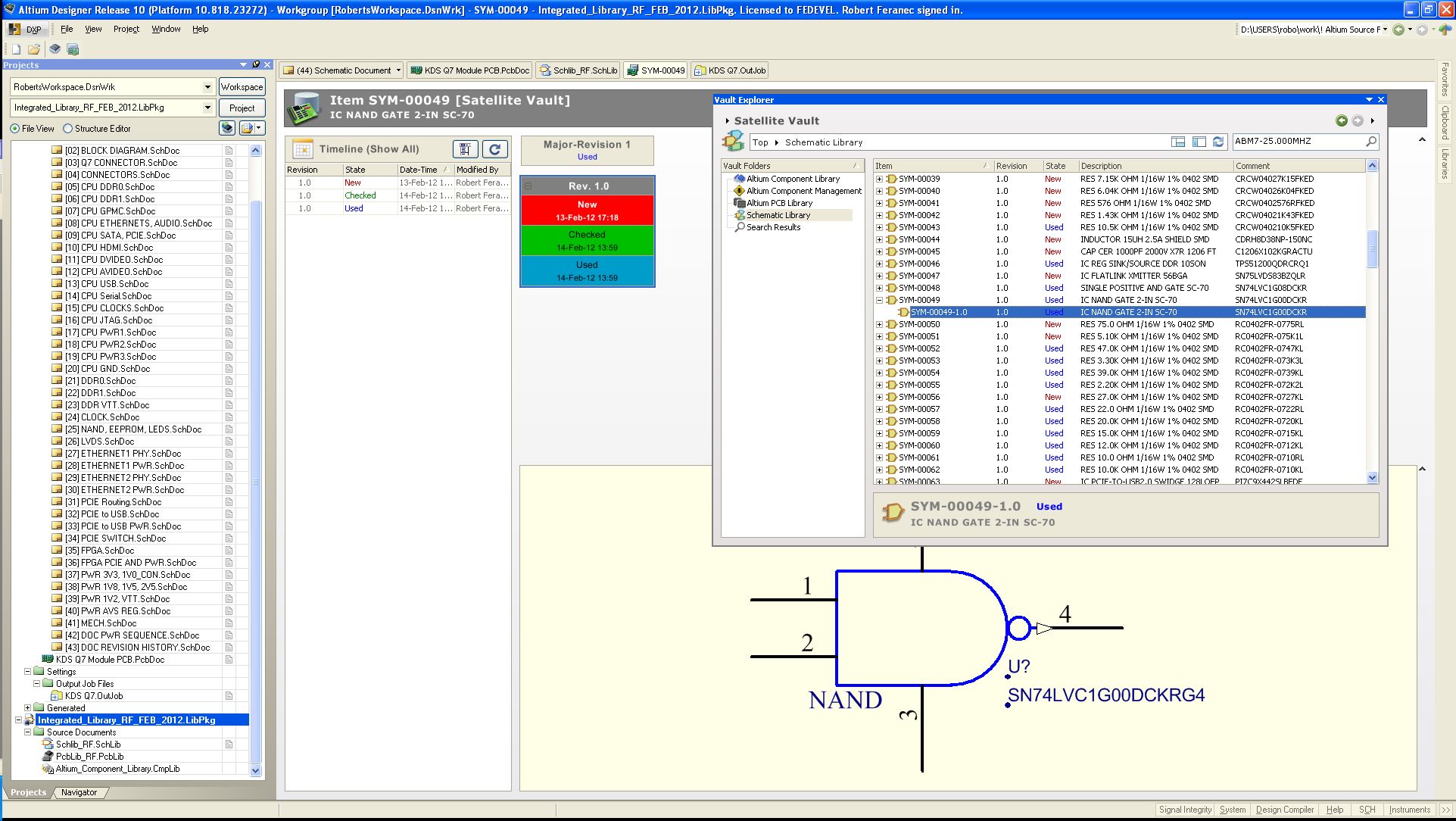This screenshot has height=821, width=1456.
Task: Click the open document toolbar icon
Action: [34, 48]
